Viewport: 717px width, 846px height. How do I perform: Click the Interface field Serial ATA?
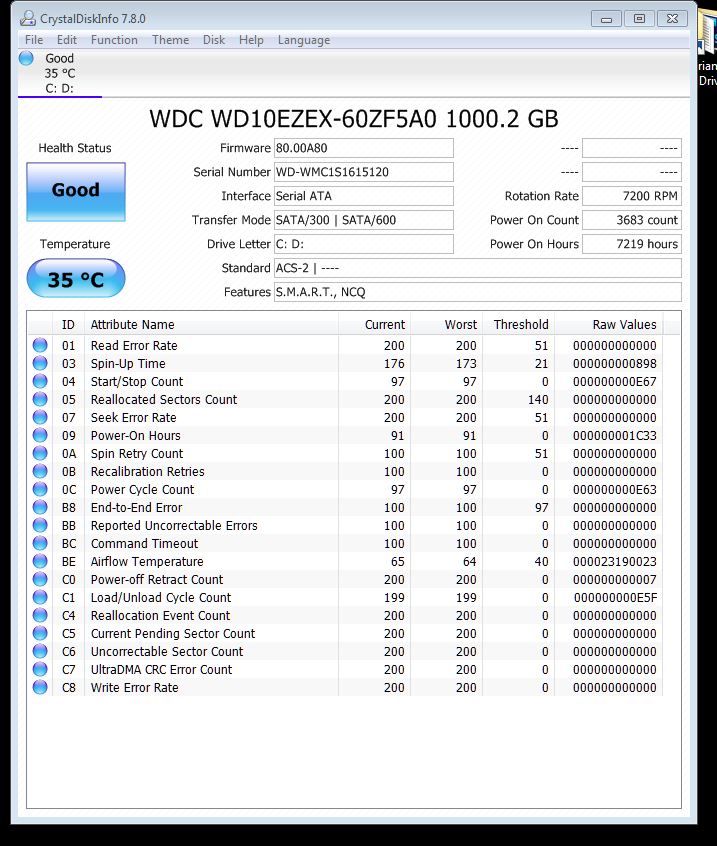364,196
